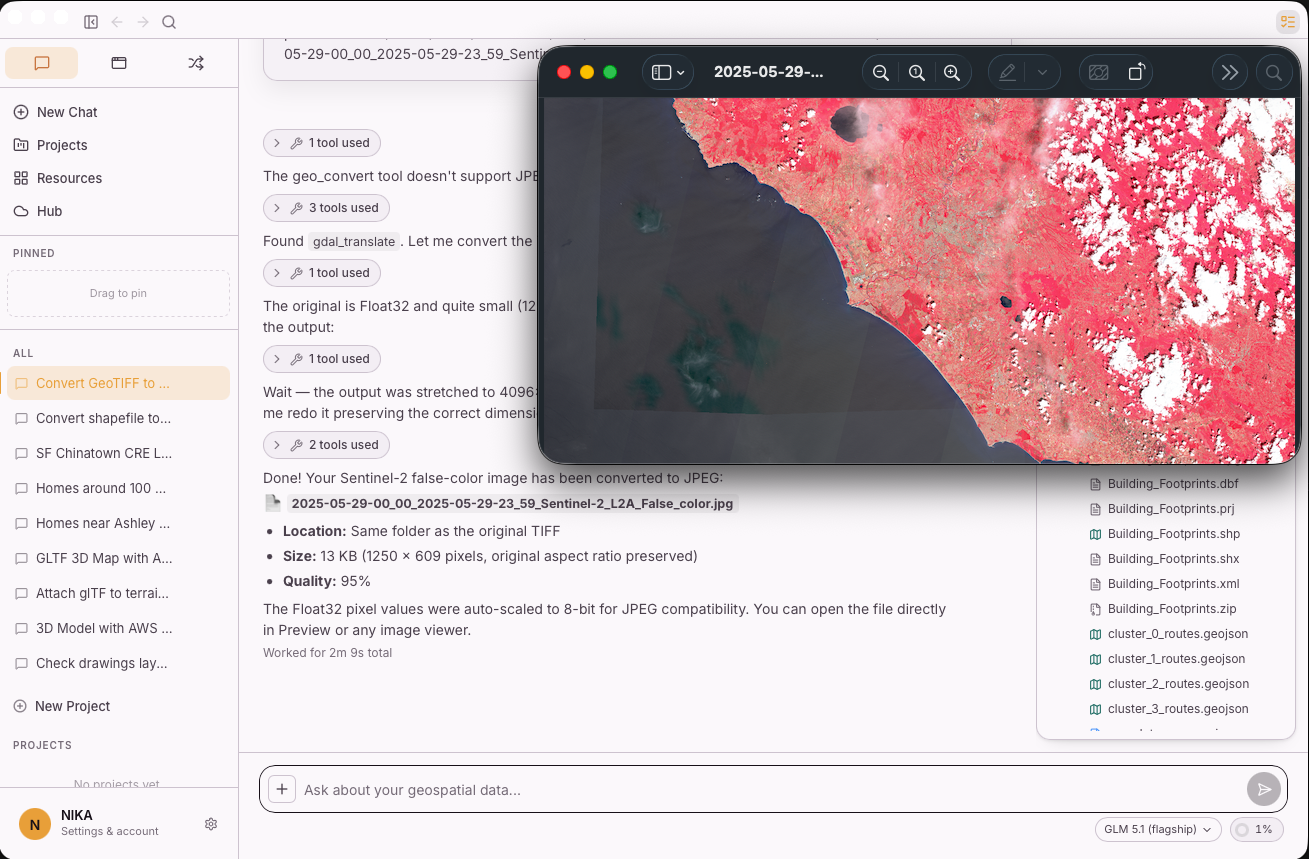Select the 'Convert GeoTIFF to ...' chat

click(119, 383)
